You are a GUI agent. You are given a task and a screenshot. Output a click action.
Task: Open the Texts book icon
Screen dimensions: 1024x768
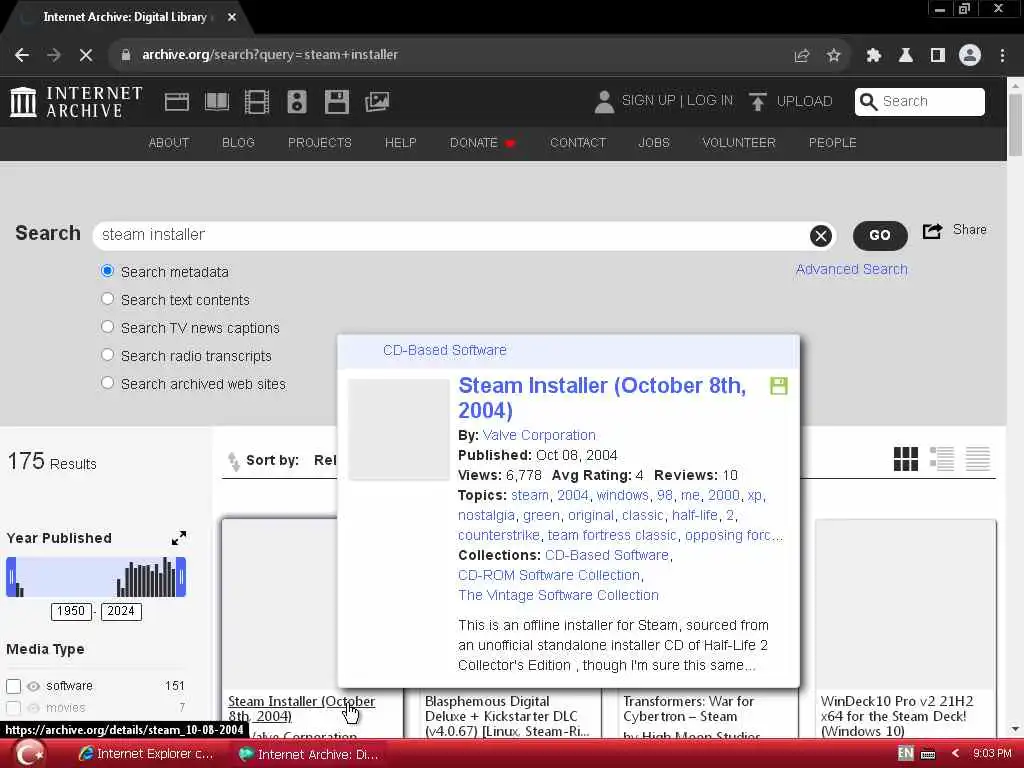(217, 102)
